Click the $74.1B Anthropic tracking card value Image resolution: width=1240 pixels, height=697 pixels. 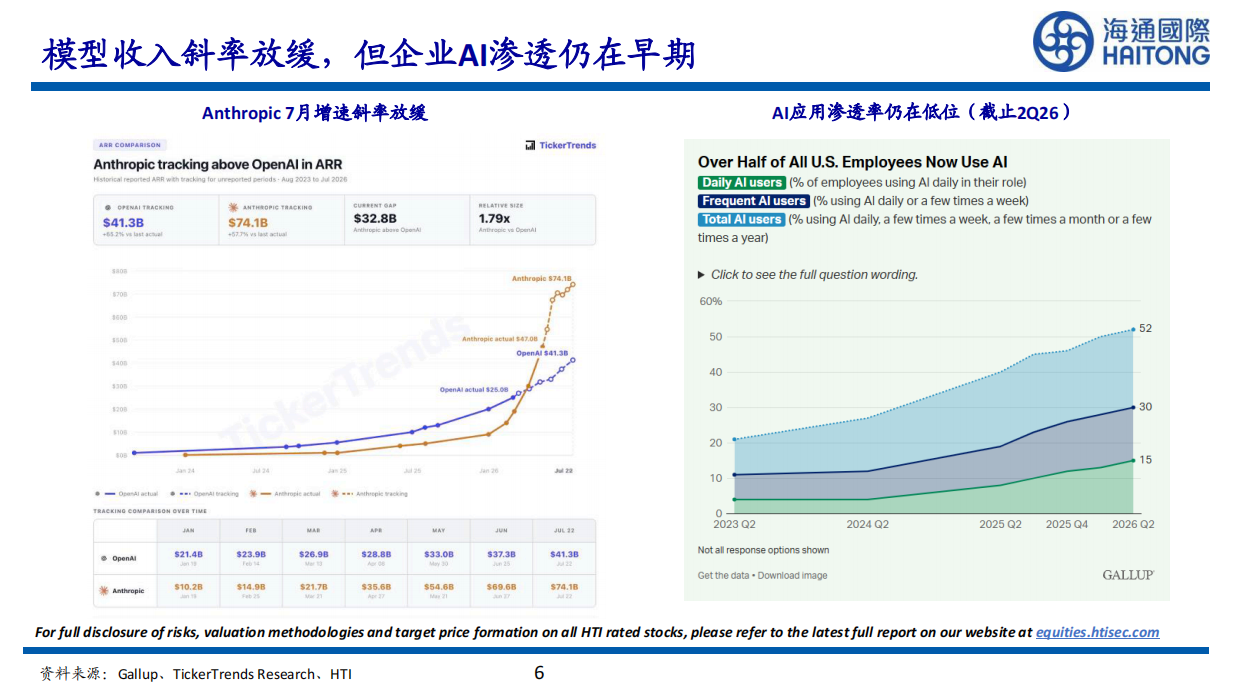[248, 222]
